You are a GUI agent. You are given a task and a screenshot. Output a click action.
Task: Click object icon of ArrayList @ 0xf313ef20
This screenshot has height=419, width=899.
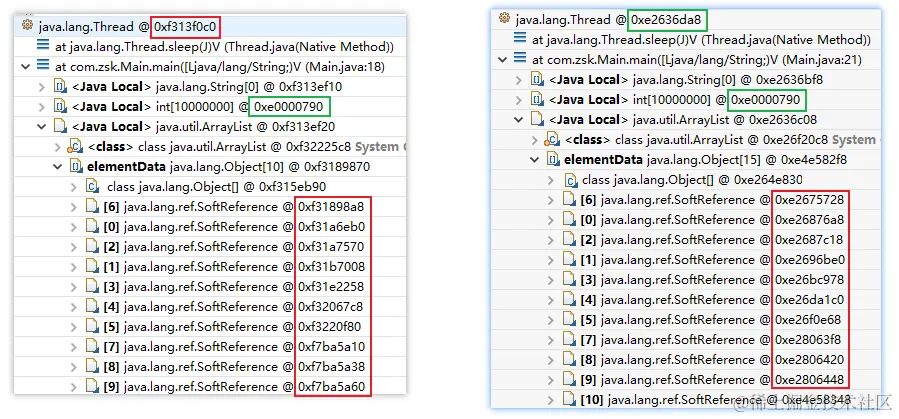[x=60, y=127]
